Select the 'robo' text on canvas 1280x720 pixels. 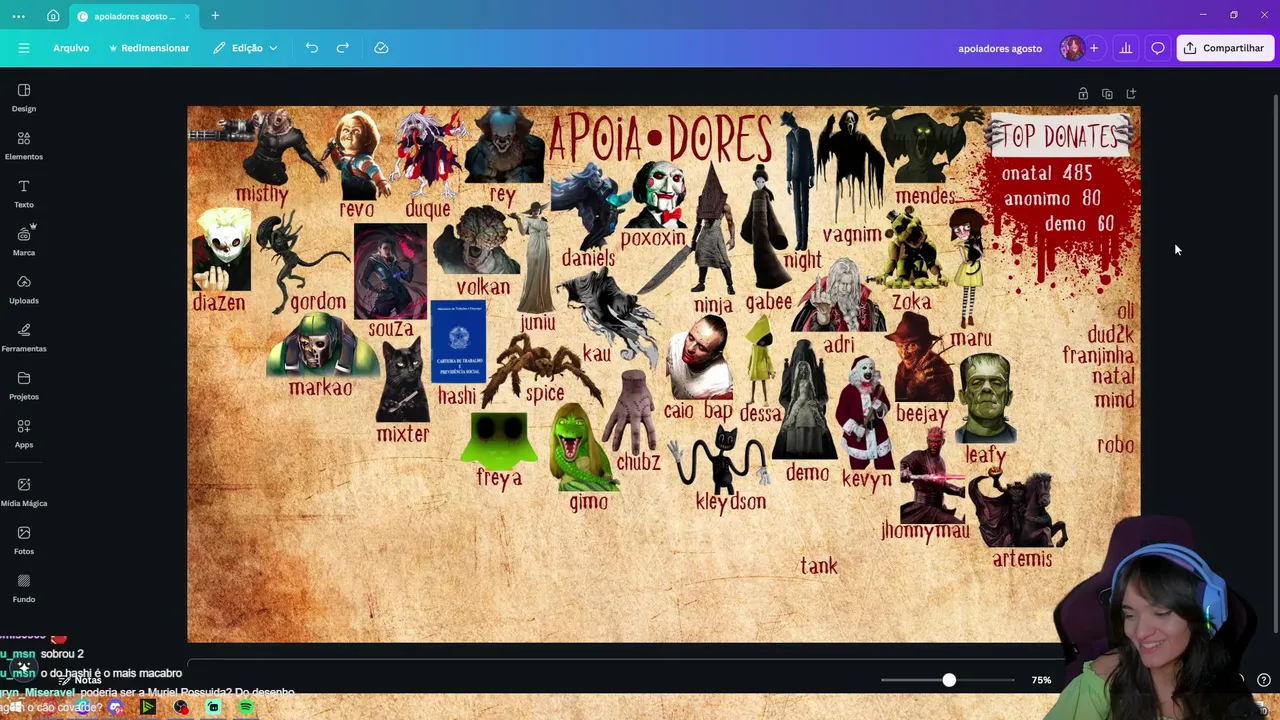(1116, 445)
